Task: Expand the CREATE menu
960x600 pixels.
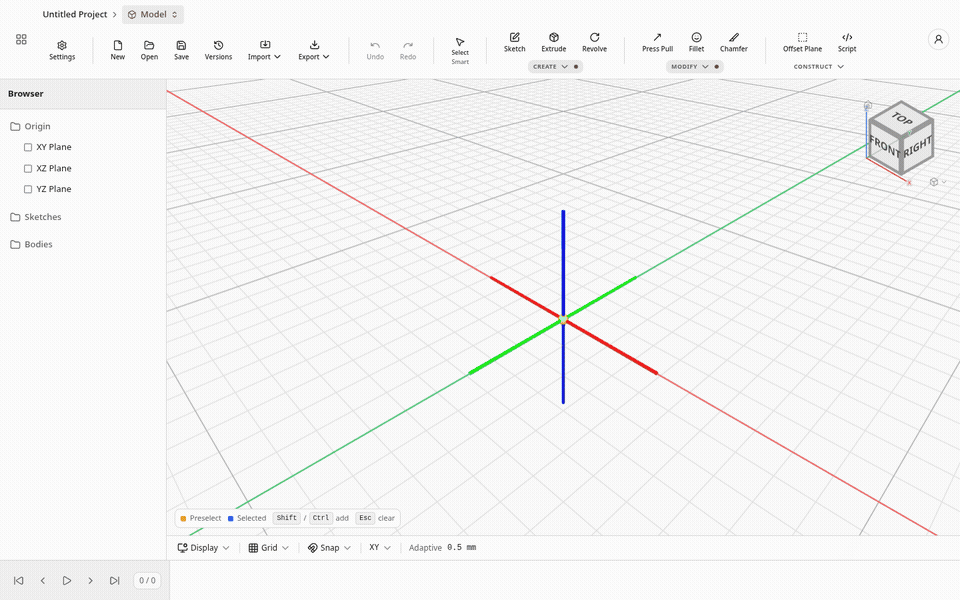Action: [x=555, y=67]
